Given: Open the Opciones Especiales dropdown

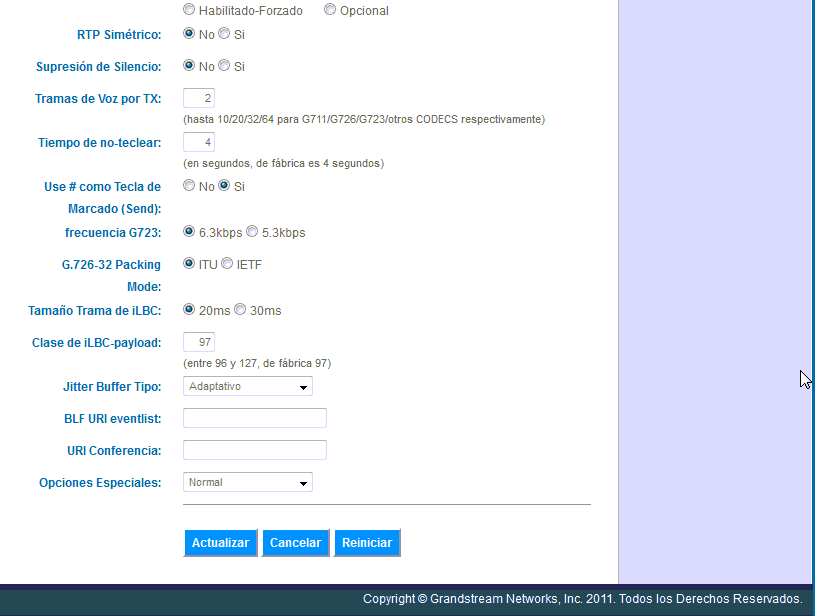Looking at the screenshot, I should 247,481.
